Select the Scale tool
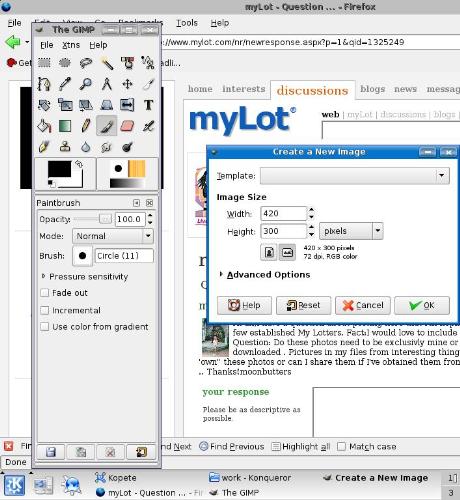The width and height of the screenshot is (460, 500). (x=65, y=105)
